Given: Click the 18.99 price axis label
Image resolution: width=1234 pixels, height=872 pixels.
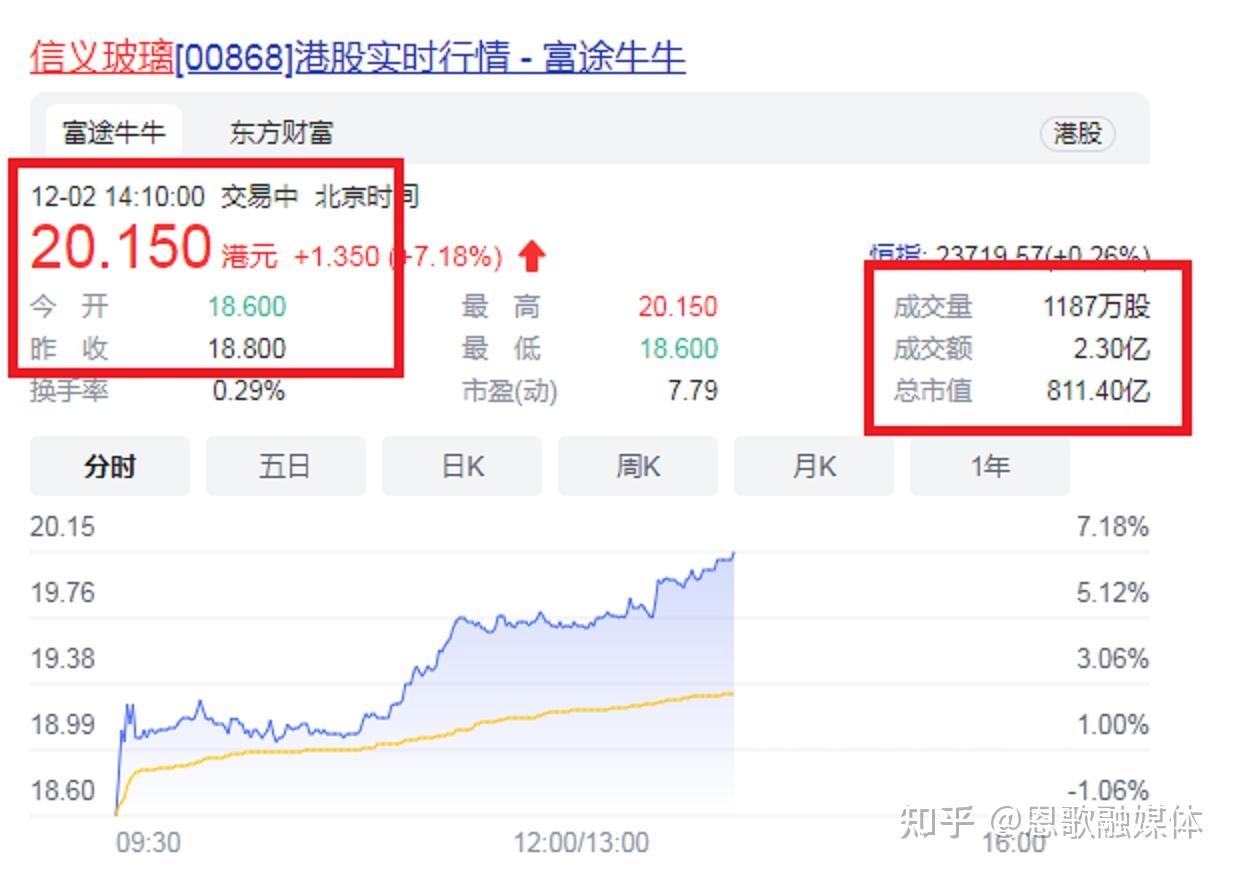Looking at the screenshot, I should pos(62,724).
